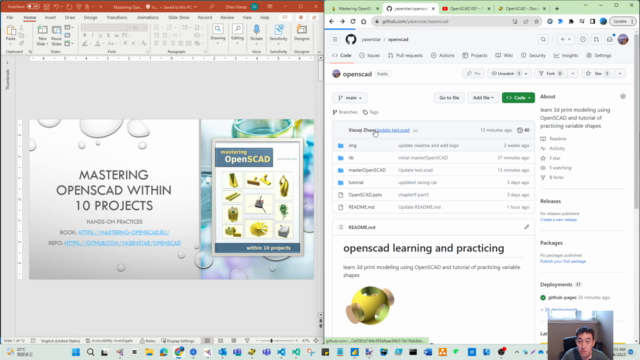Open the browser home page
This screenshot has width=640, height=360.
click(x=363, y=21)
